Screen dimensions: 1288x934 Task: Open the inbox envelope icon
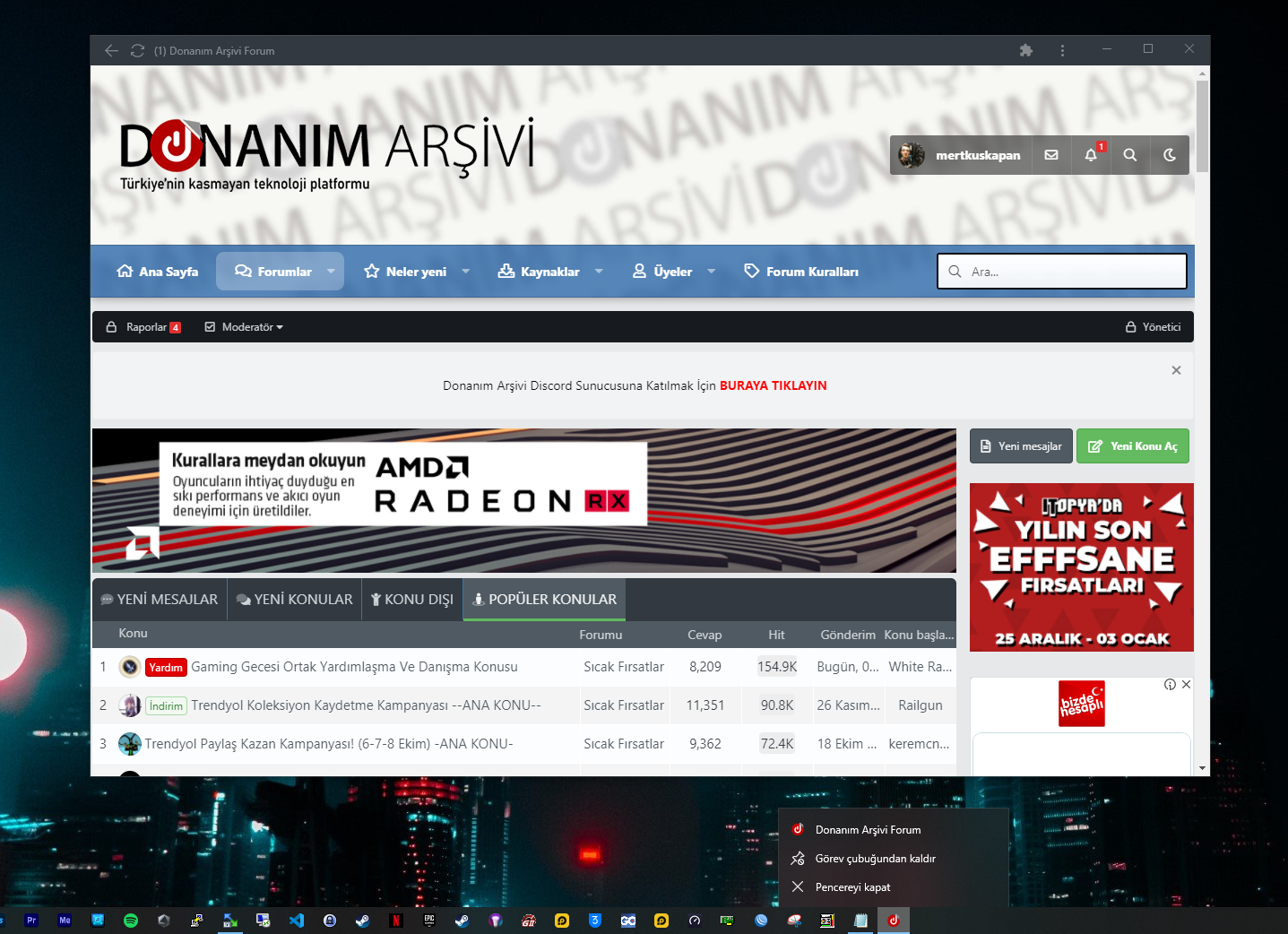click(1051, 155)
